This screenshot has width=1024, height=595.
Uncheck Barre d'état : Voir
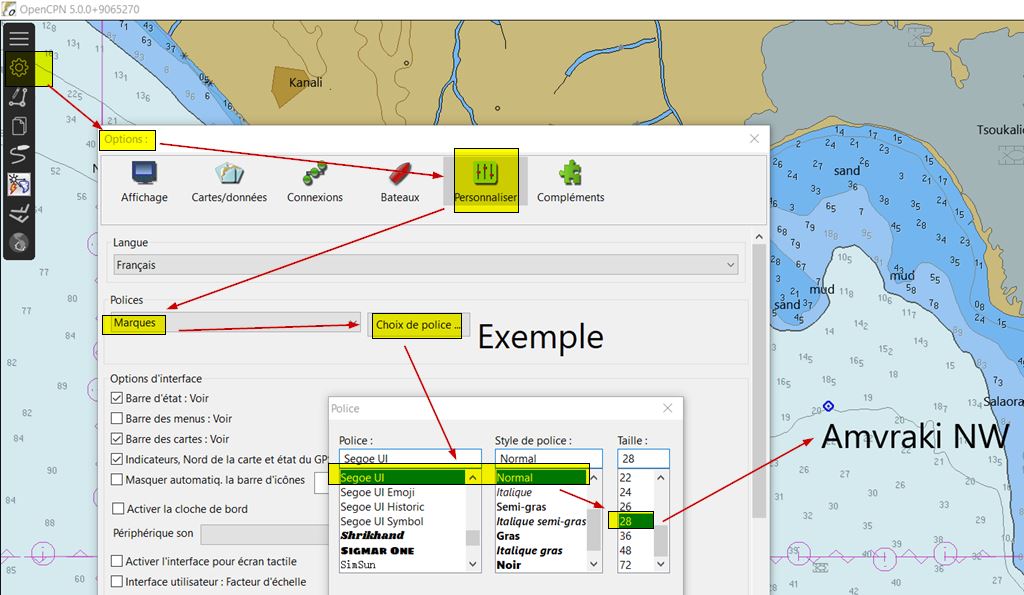(118, 398)
